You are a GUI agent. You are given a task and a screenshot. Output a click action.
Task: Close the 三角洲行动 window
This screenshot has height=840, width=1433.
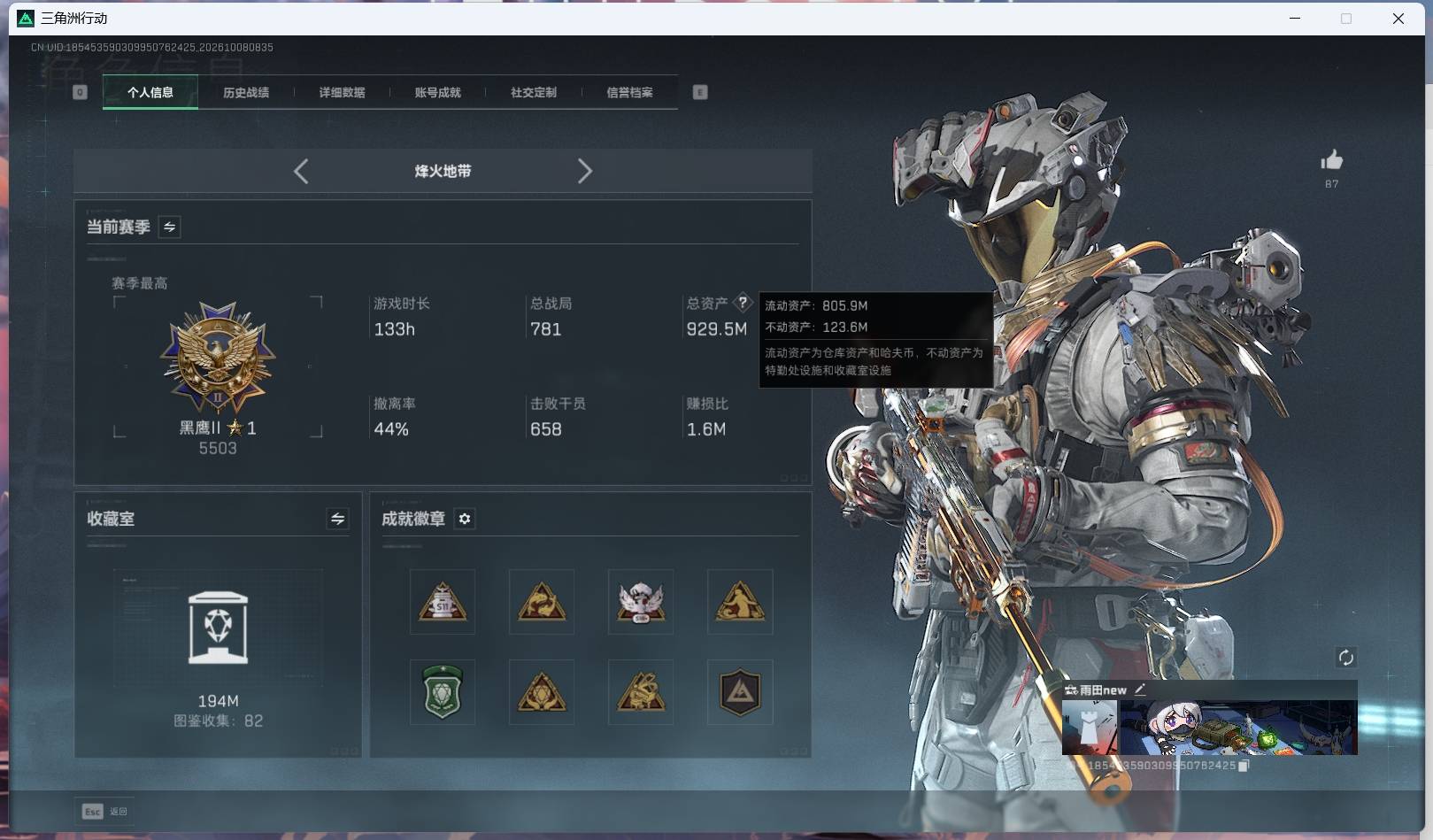pos(1398,19)
